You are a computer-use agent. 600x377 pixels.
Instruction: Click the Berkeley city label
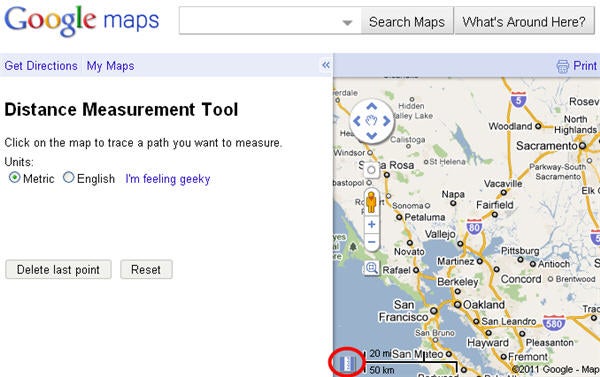point(458,282)
